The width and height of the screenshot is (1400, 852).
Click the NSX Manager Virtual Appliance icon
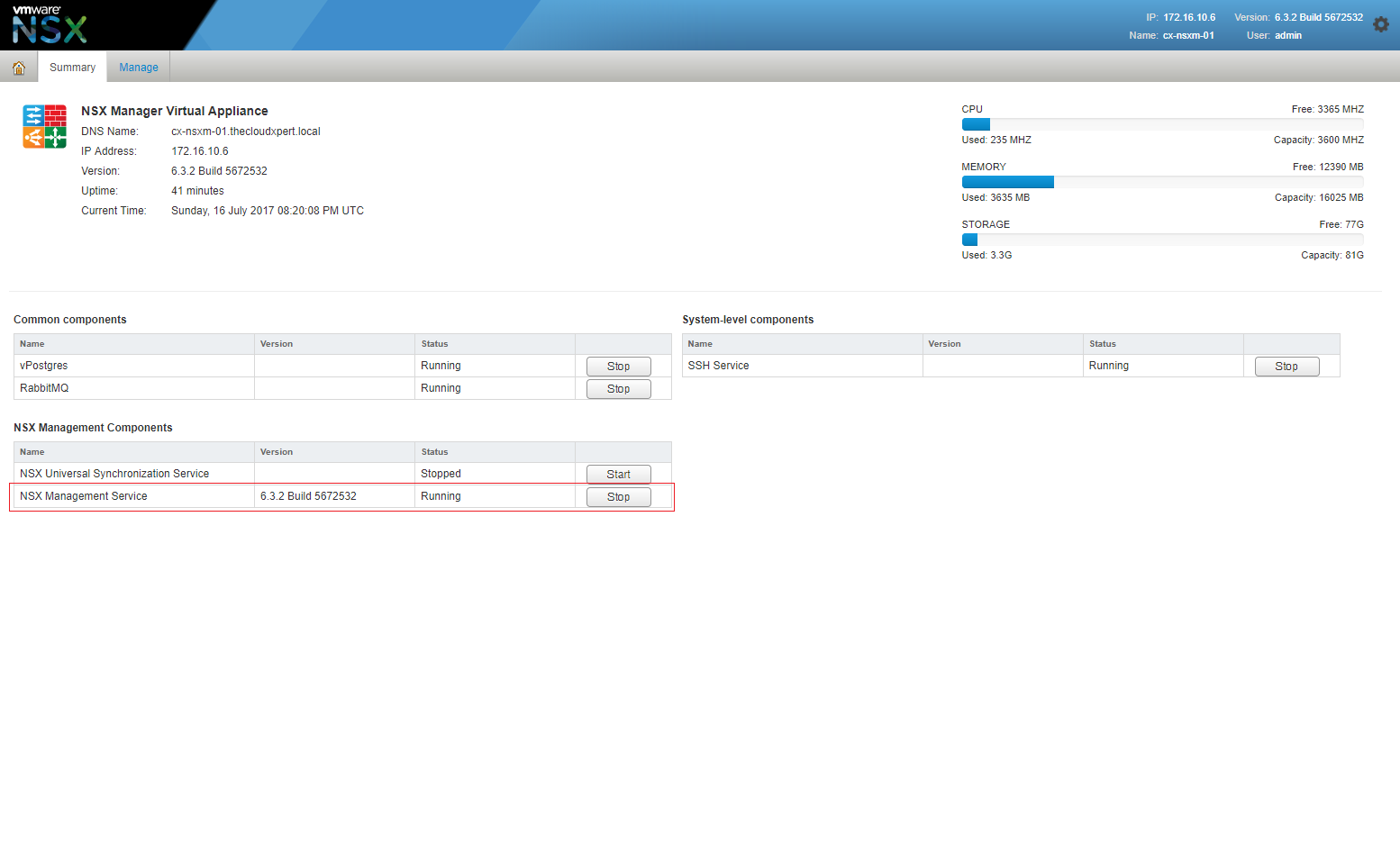(x=44, y=126)
